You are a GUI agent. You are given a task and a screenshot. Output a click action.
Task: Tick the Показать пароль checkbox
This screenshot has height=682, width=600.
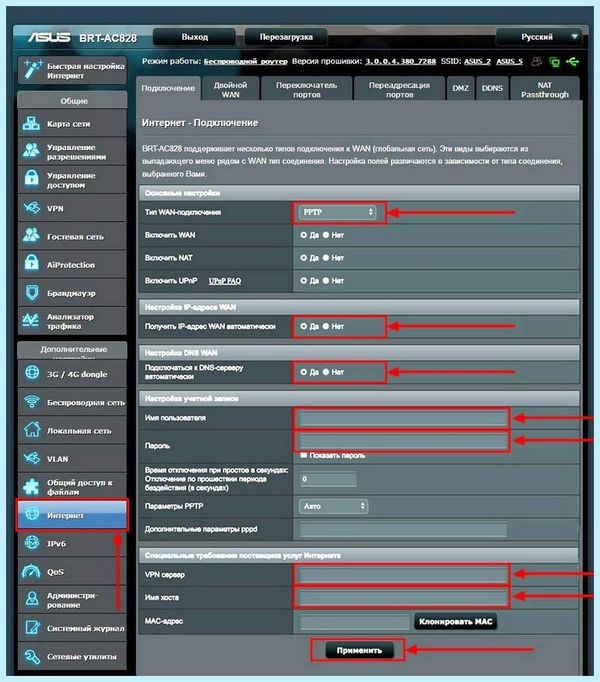pyautogui.click(x=304, y=455)
